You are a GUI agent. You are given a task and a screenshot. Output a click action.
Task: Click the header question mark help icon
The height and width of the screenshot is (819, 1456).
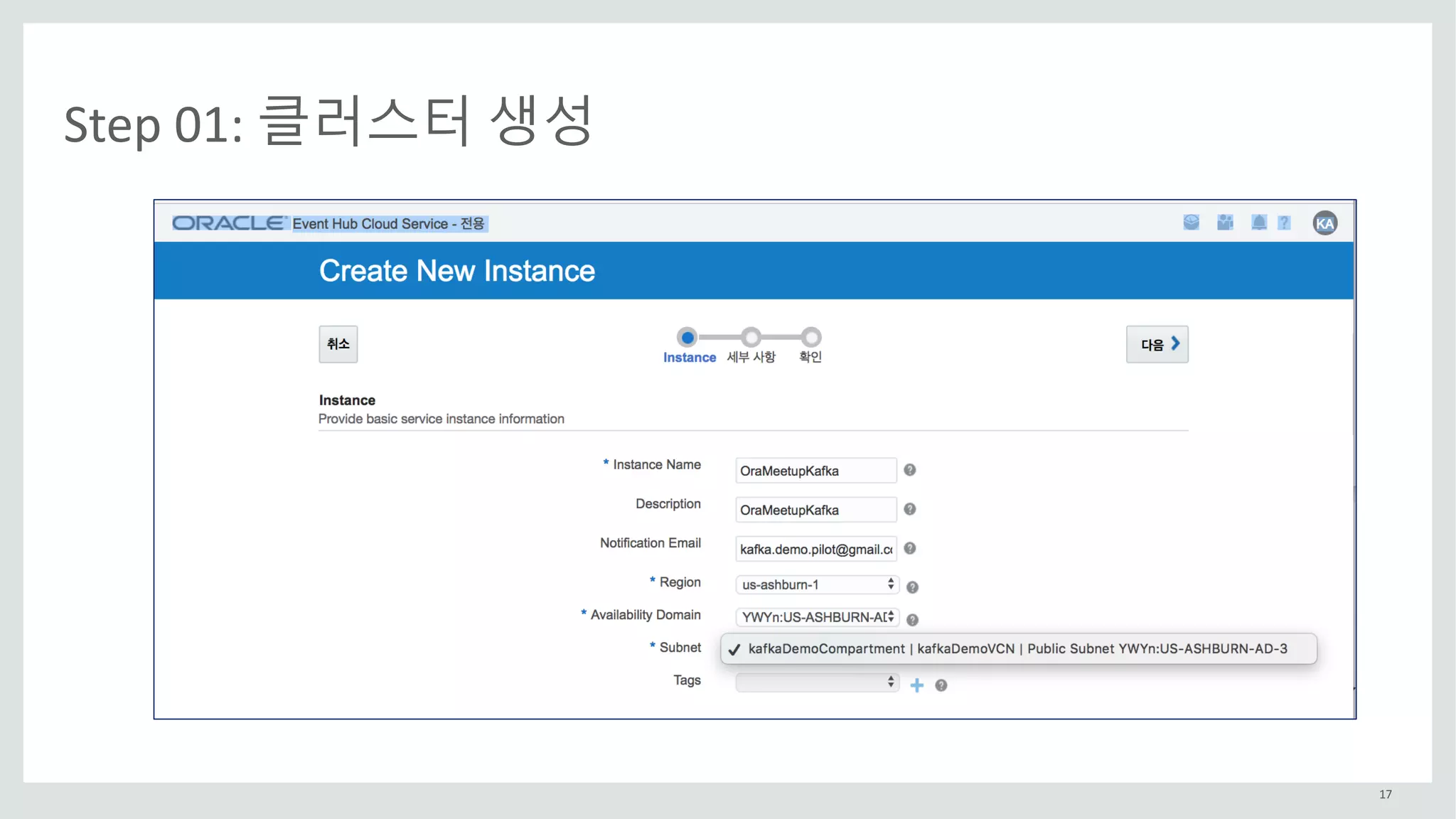click(1284, 223)
